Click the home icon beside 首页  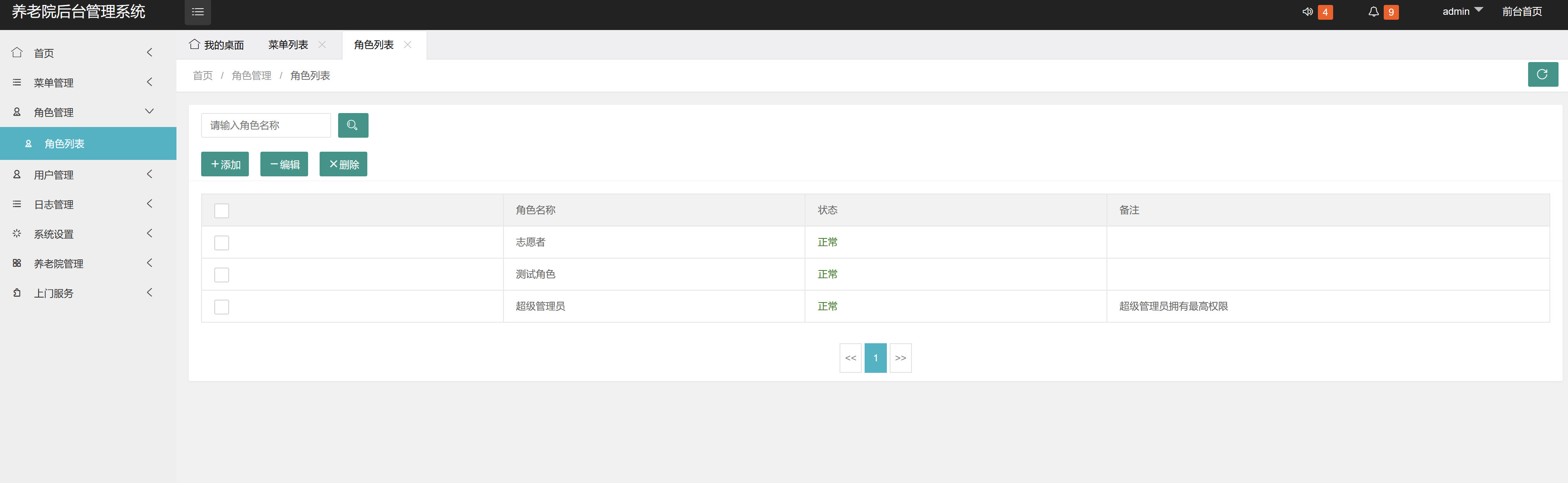coord(17,53)
